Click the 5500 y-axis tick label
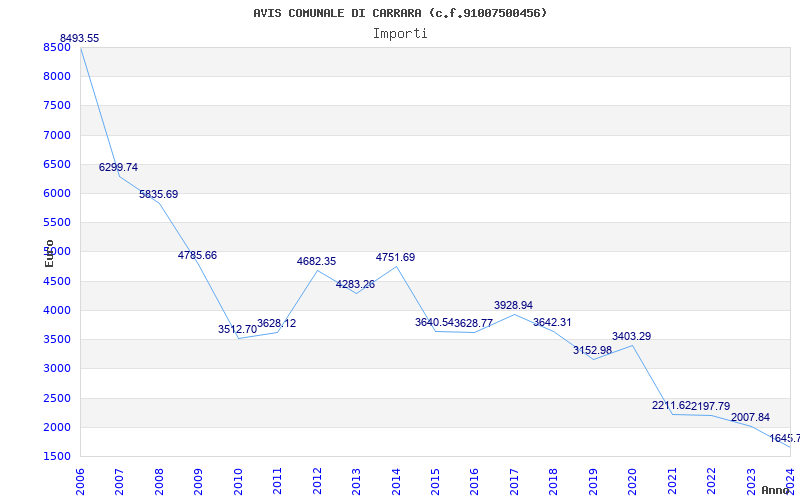800x500 pixels. (x=57, y=222)
